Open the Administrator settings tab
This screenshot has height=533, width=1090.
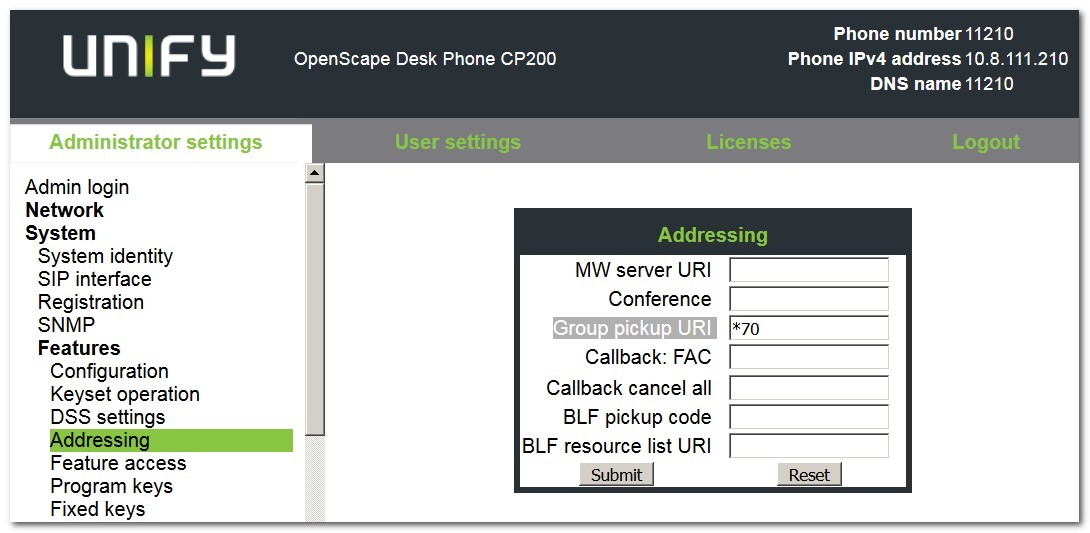(x=156, y=142)
